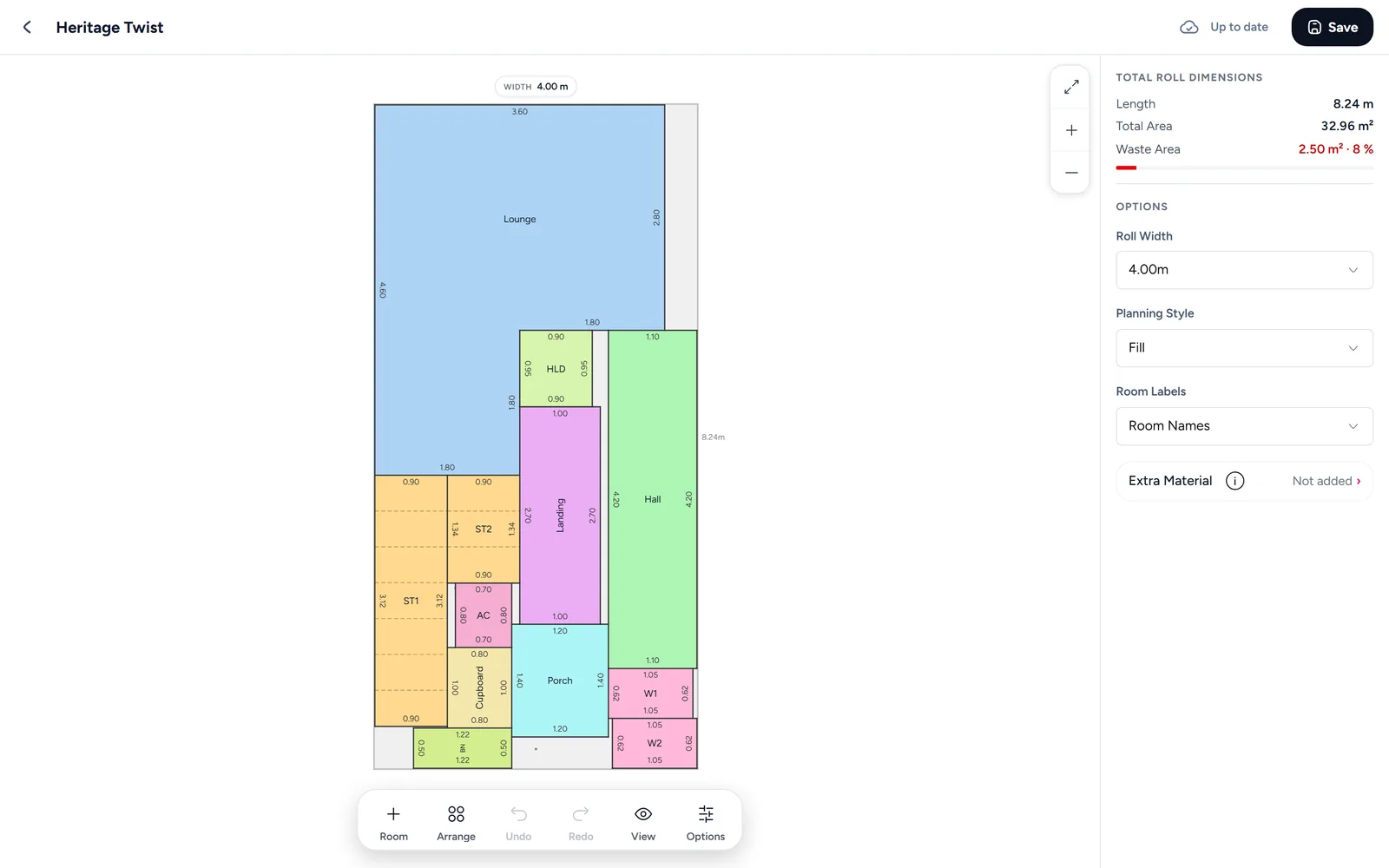Image resolution: width=1389 pixels, height=868 pixels.
Task: Show info about Extra Material
Action: 1234,481
